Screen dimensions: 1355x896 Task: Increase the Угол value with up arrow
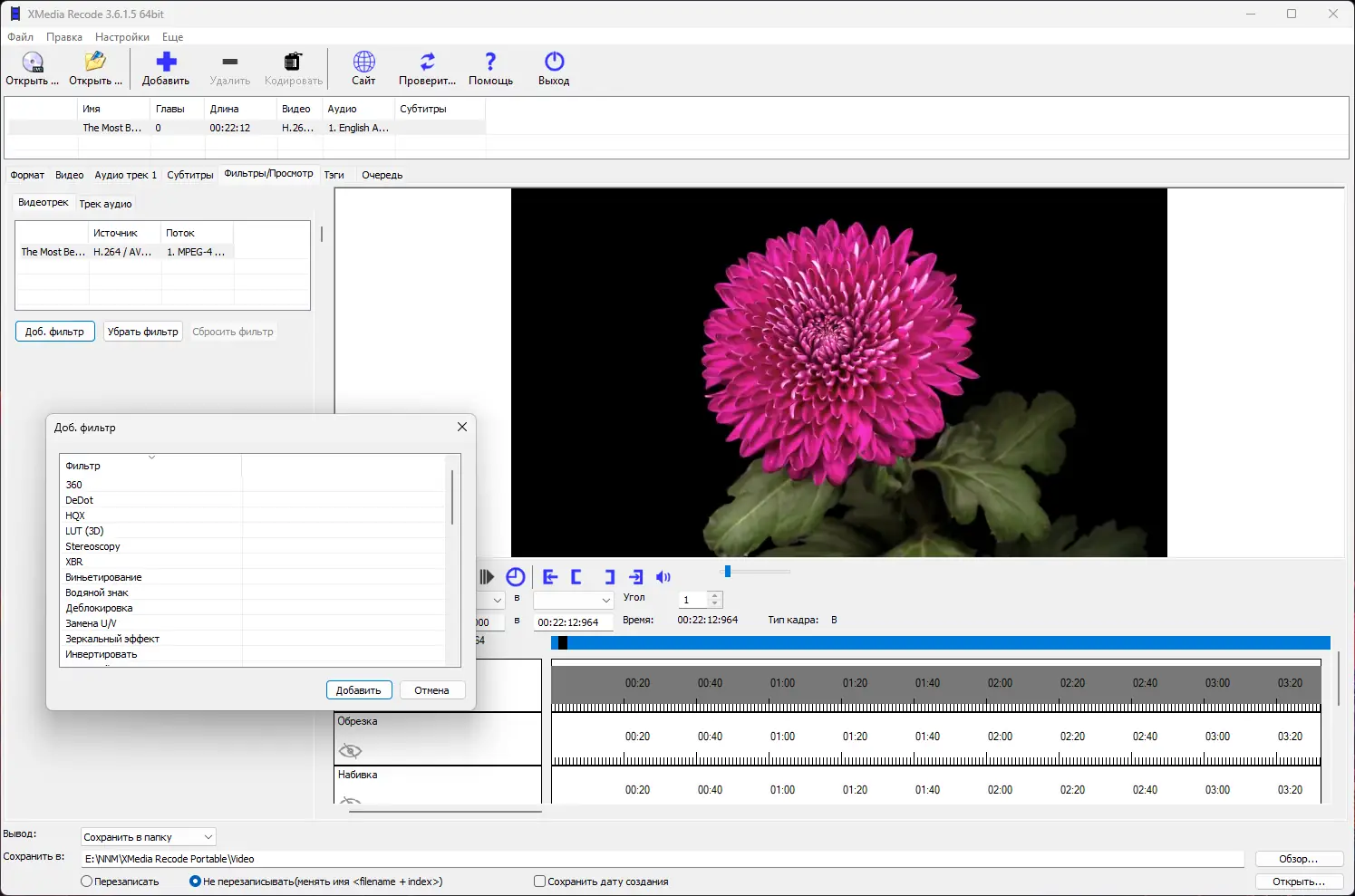click(715, 595)
